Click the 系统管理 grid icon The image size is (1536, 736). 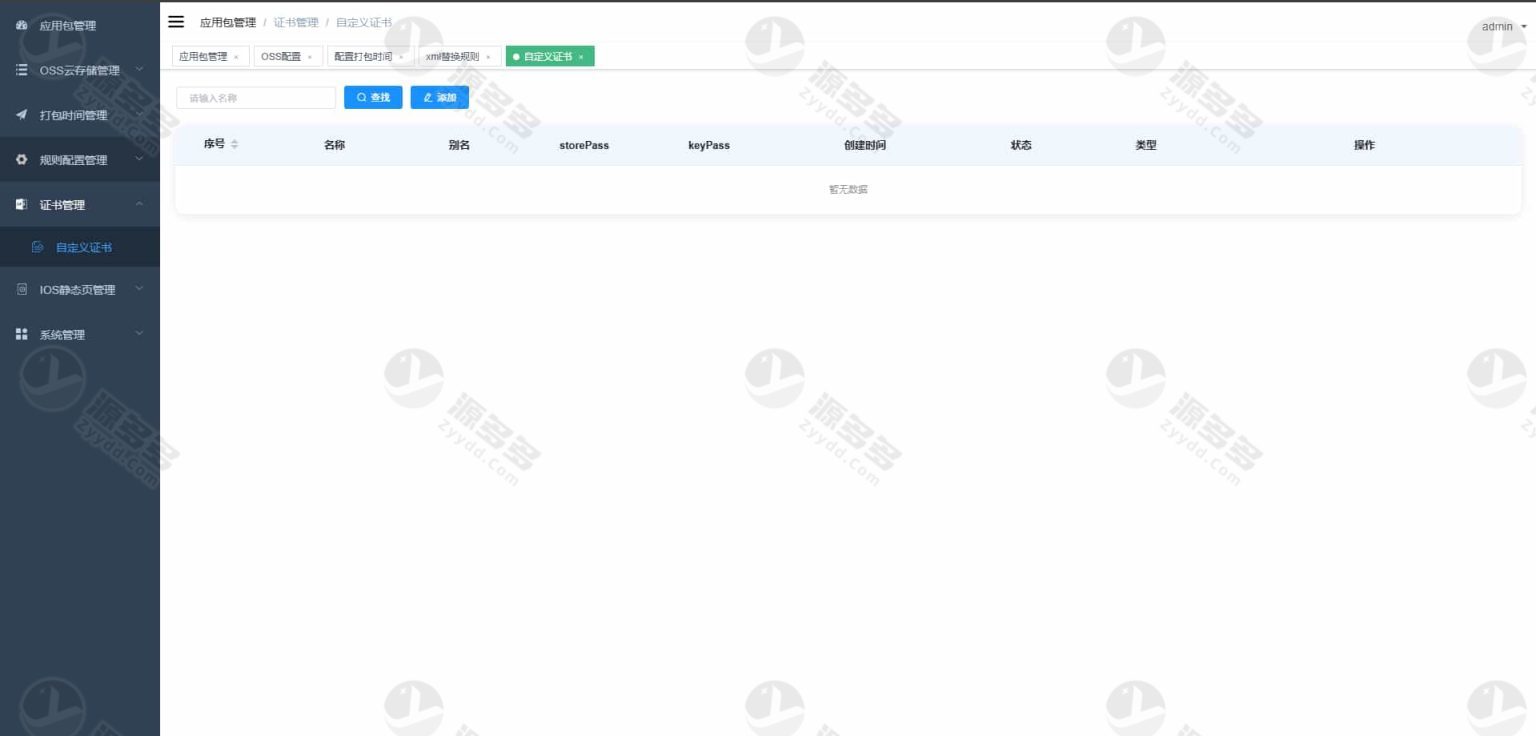[x=21, y=335]
